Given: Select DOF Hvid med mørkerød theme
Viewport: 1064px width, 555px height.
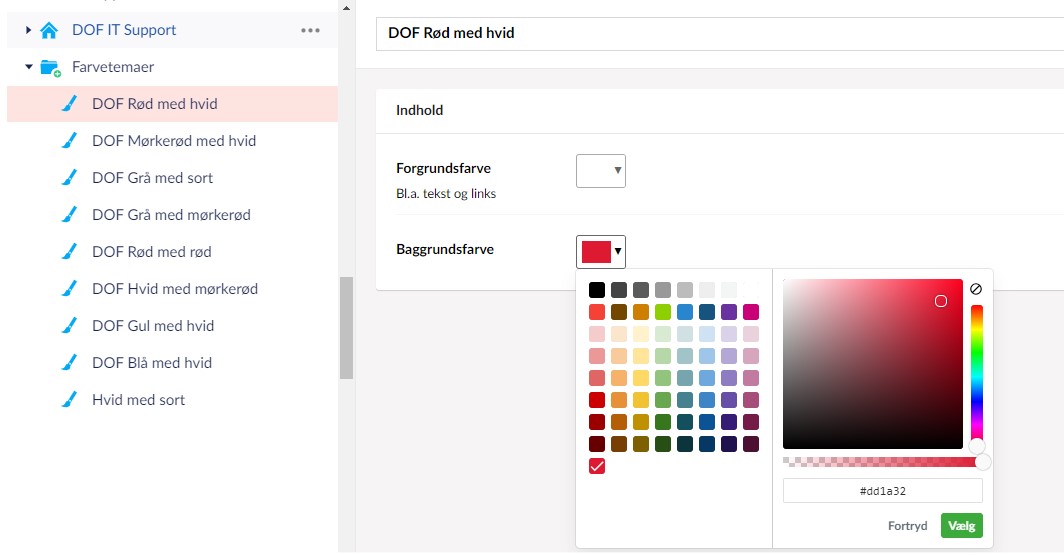Looking at the screenshot, I should pos(175,288).
